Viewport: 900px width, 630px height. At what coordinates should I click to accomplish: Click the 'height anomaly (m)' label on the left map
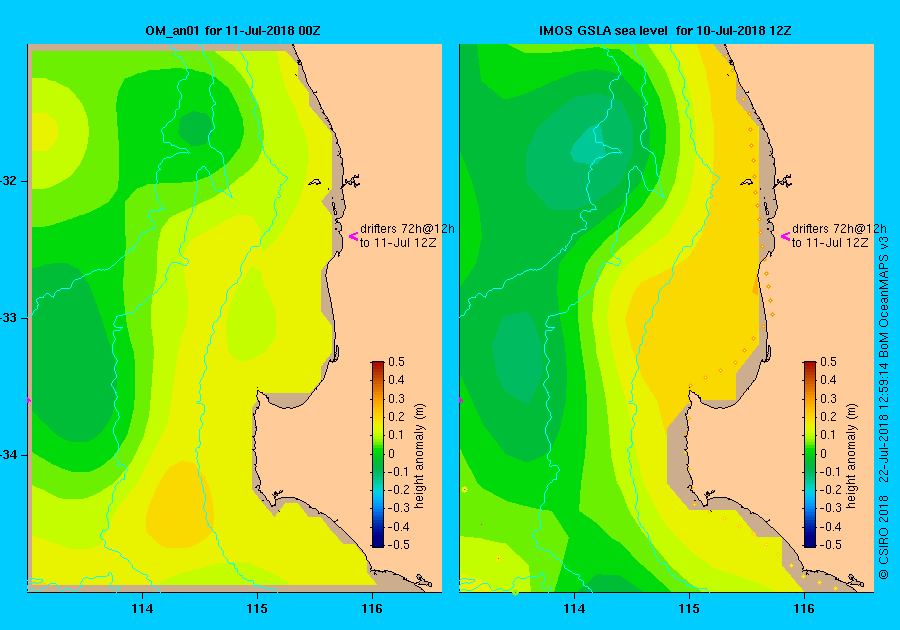pos(419,456)
